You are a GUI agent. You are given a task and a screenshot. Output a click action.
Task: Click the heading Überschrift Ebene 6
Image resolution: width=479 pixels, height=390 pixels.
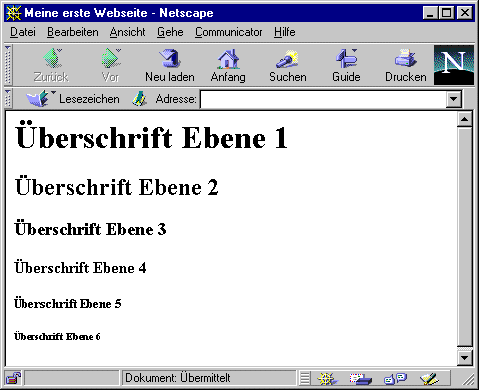[57, 336]
